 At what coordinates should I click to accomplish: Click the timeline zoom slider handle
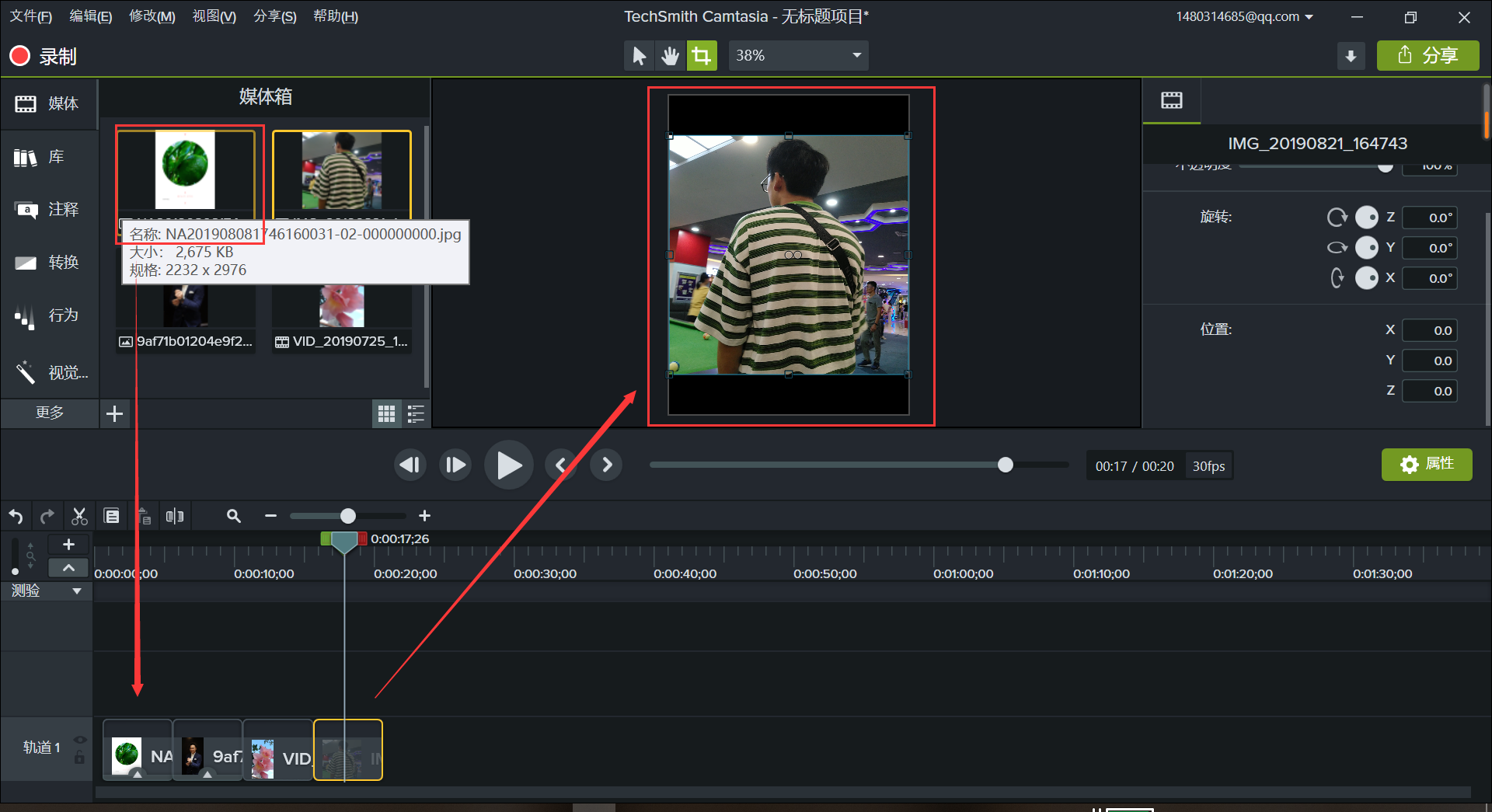[x=348, y=516]
